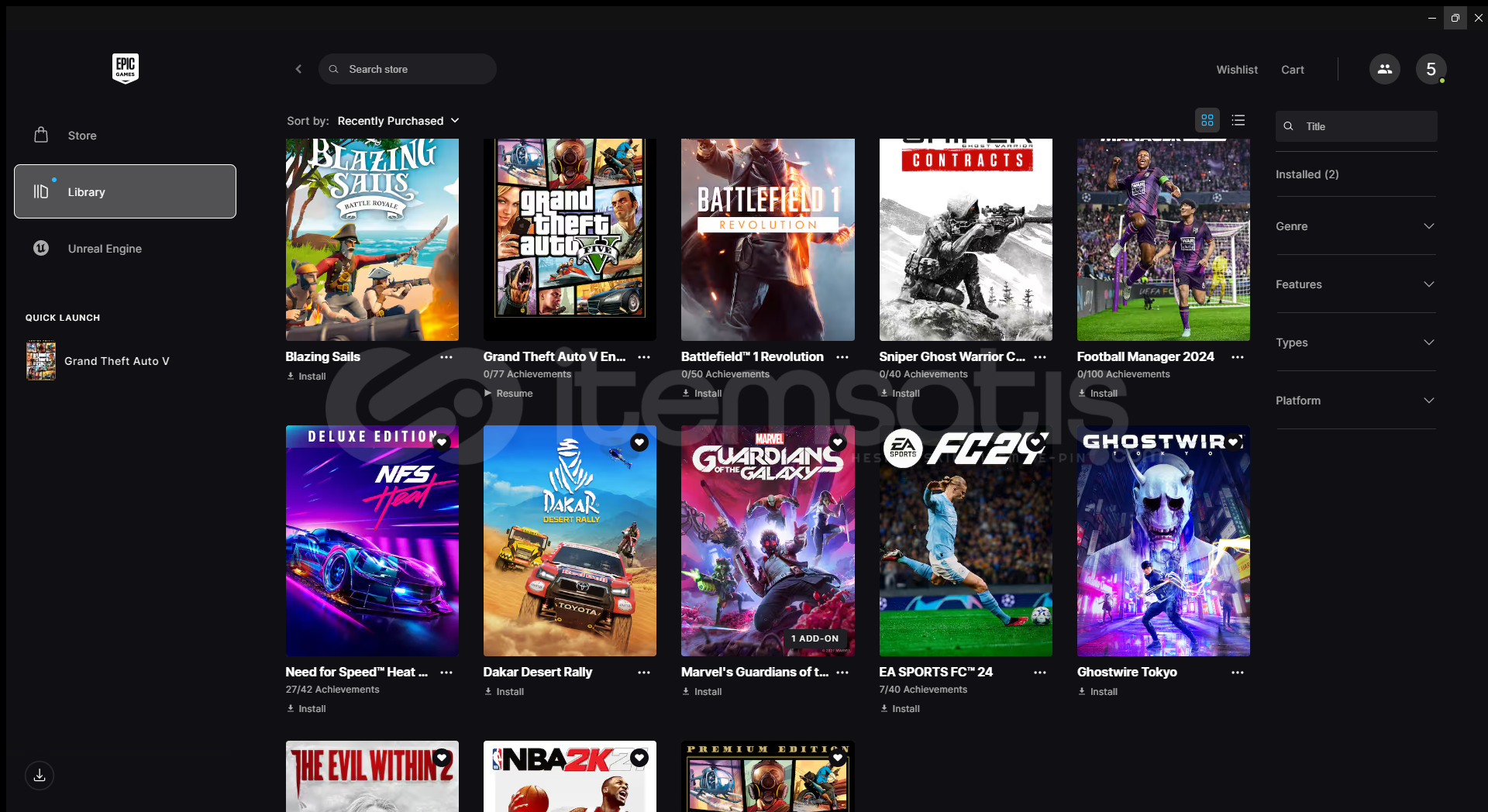Click the Football Manager 2024 title

1145,356
